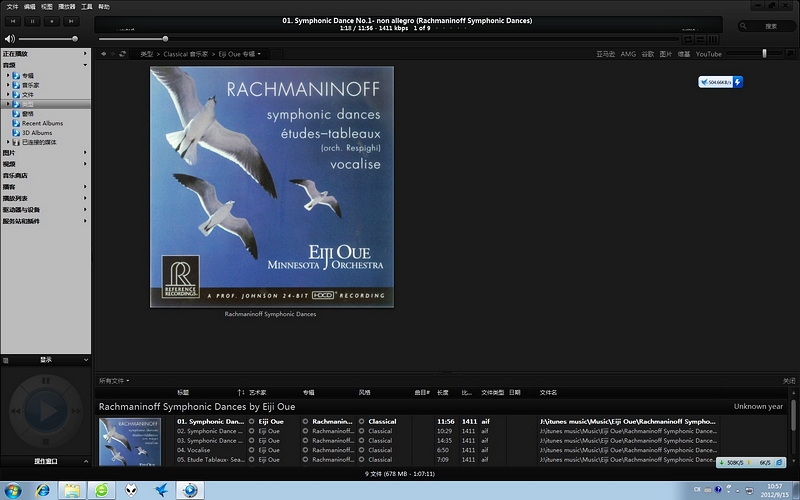Click the sort order arrows in column header
This screenshot has height=500, width=800.
241,392
